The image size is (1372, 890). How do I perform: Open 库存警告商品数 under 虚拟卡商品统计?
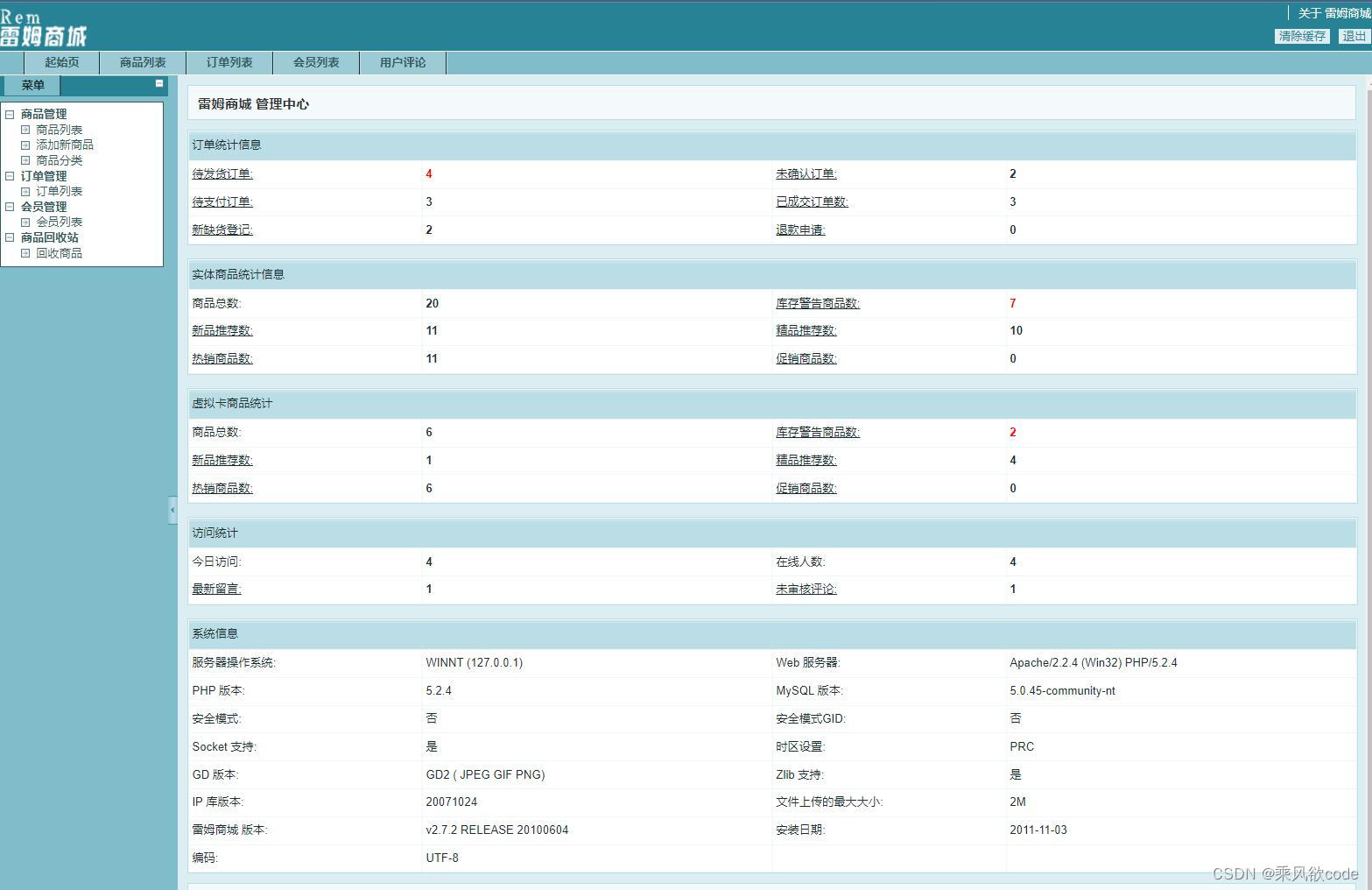[818, 432]
